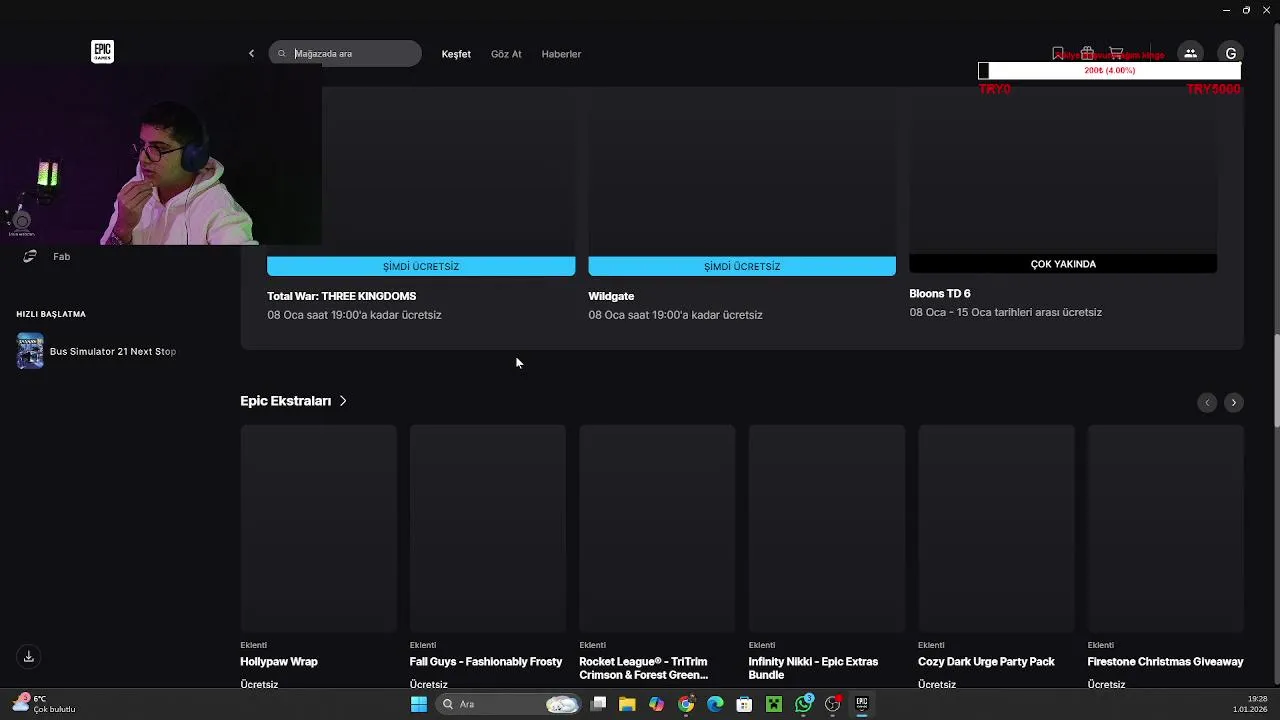1280x720 pixels.
Task: Open the taskbar clock showing 19:28
Action: (x=1250, y=704)
